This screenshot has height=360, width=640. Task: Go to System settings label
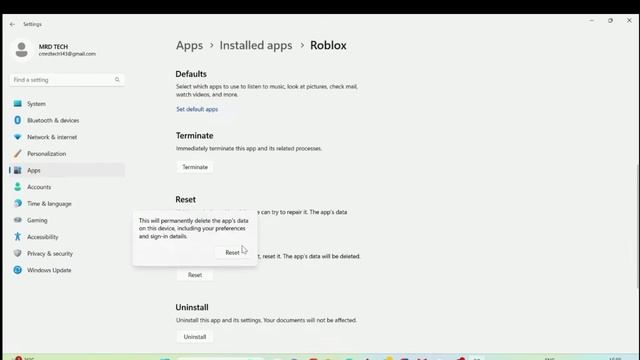pos(36,104)
